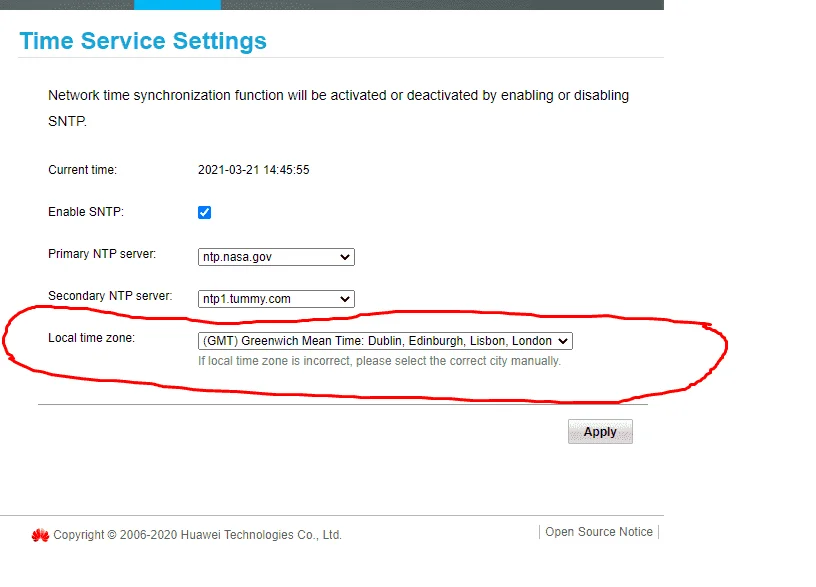Click the Enable SNTP label

(x=86, y=212)
